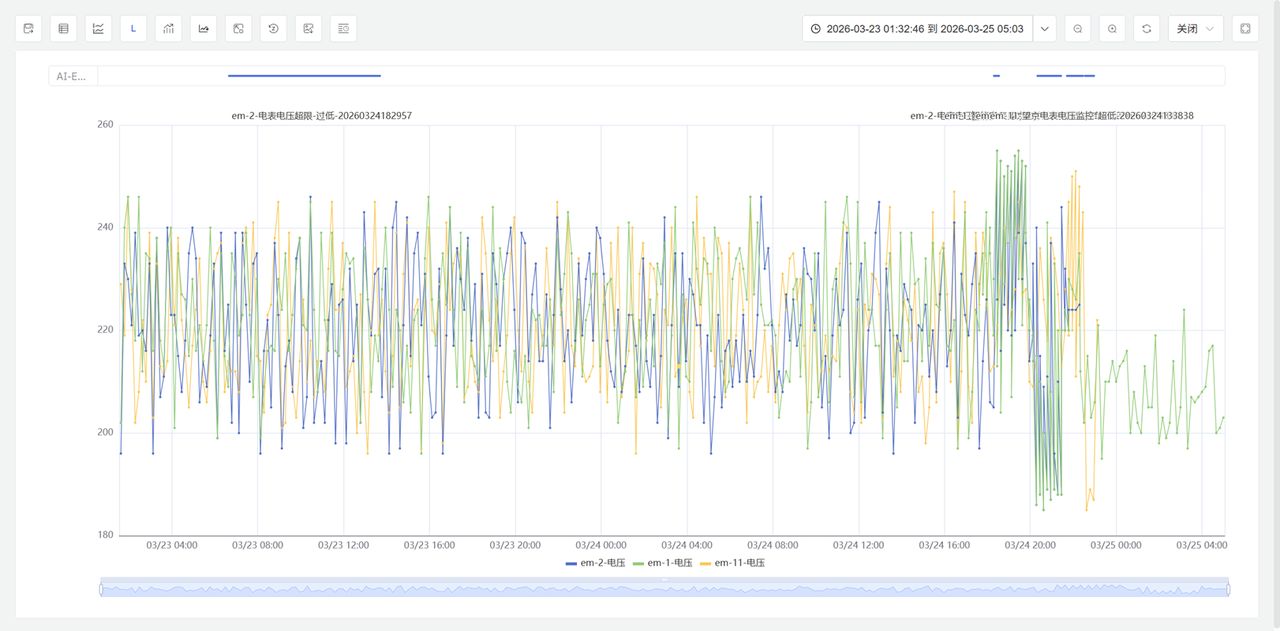
Task: Select the long blue event bar in AI-E row
Action: [304, 76]
